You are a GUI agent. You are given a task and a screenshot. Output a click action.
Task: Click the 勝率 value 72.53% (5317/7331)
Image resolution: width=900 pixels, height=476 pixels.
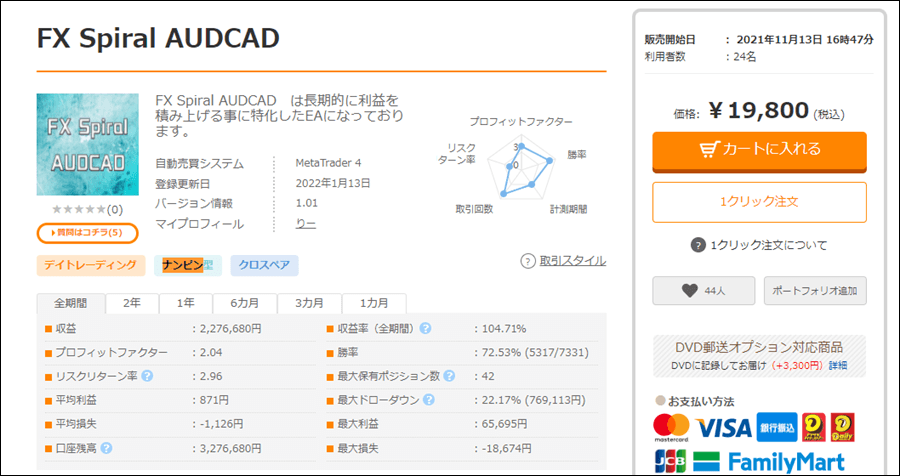[x=535, y=353]
